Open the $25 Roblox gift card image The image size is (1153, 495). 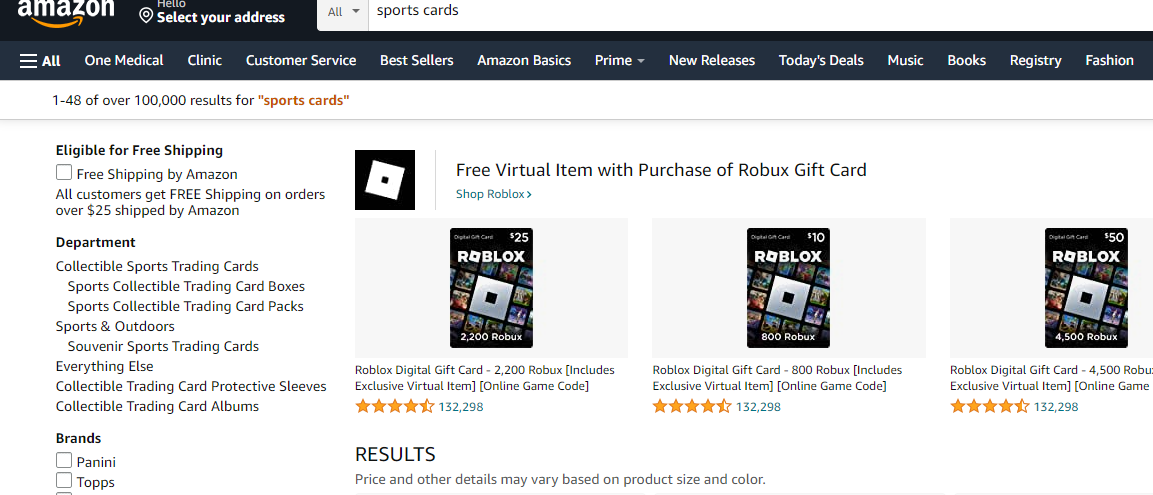(x=491, y=288)
